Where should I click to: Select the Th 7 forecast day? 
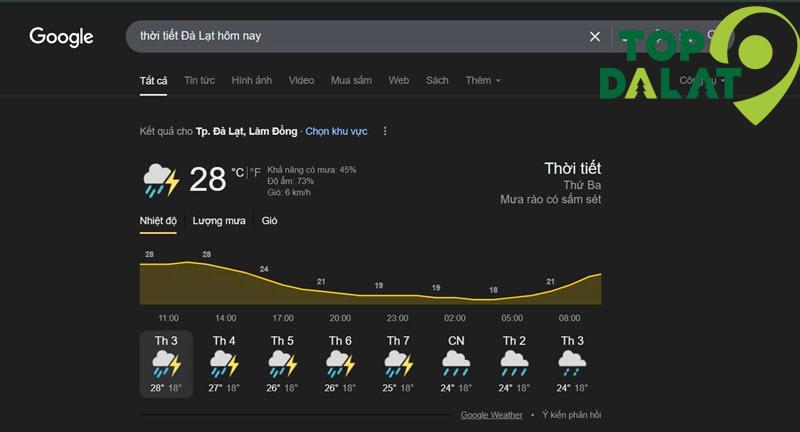pos(398,364)
